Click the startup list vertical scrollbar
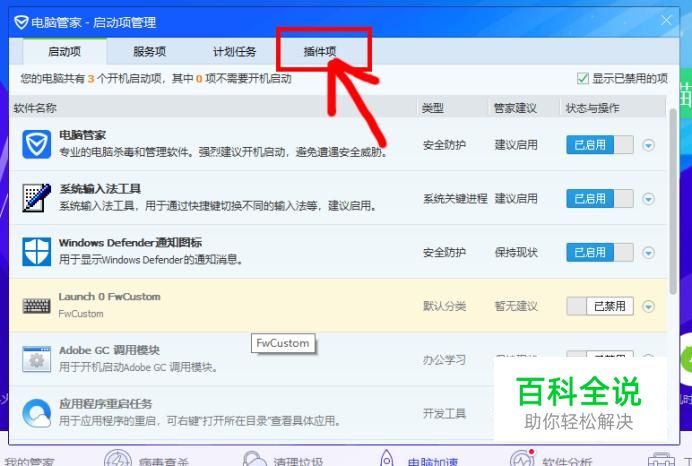 673,201
